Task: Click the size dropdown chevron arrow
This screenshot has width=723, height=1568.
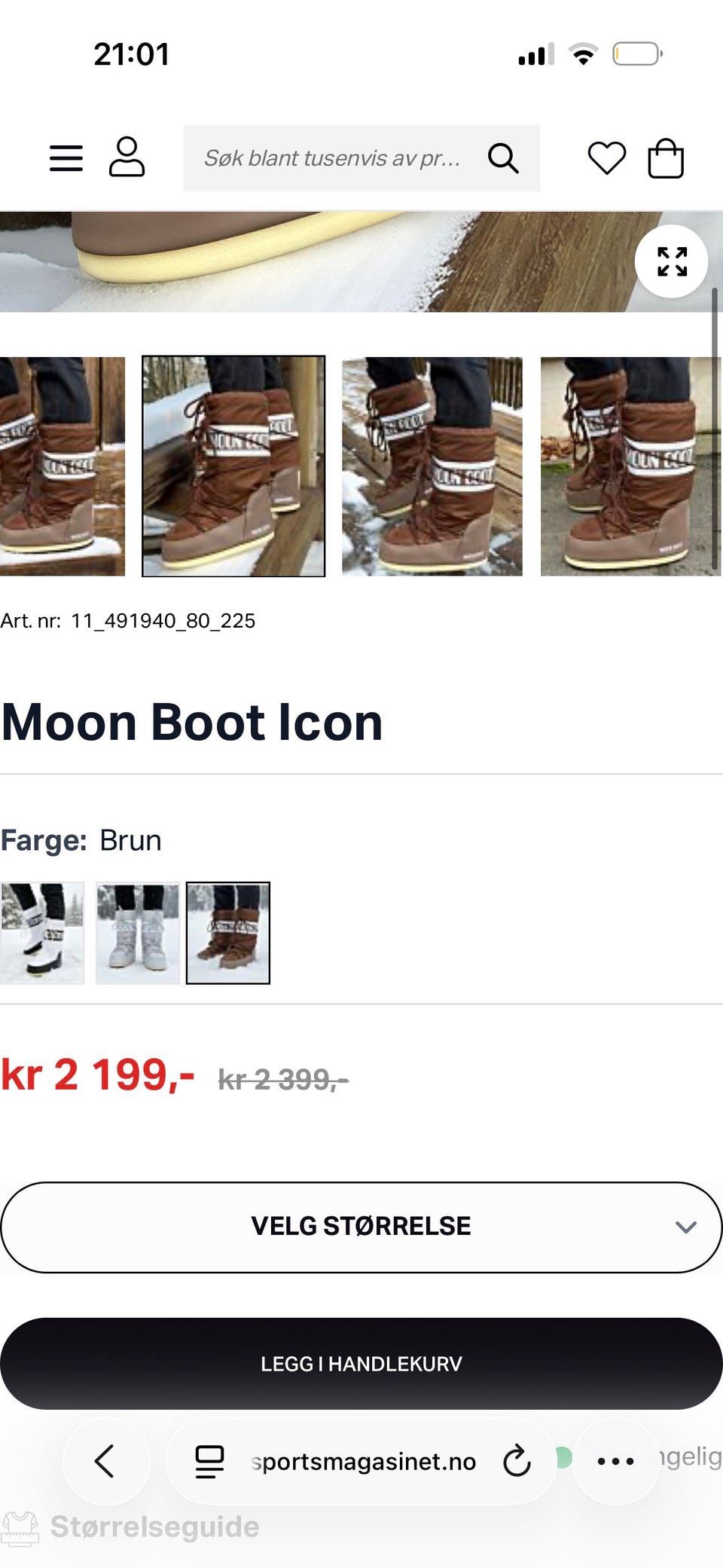Action: point(685,1227)
